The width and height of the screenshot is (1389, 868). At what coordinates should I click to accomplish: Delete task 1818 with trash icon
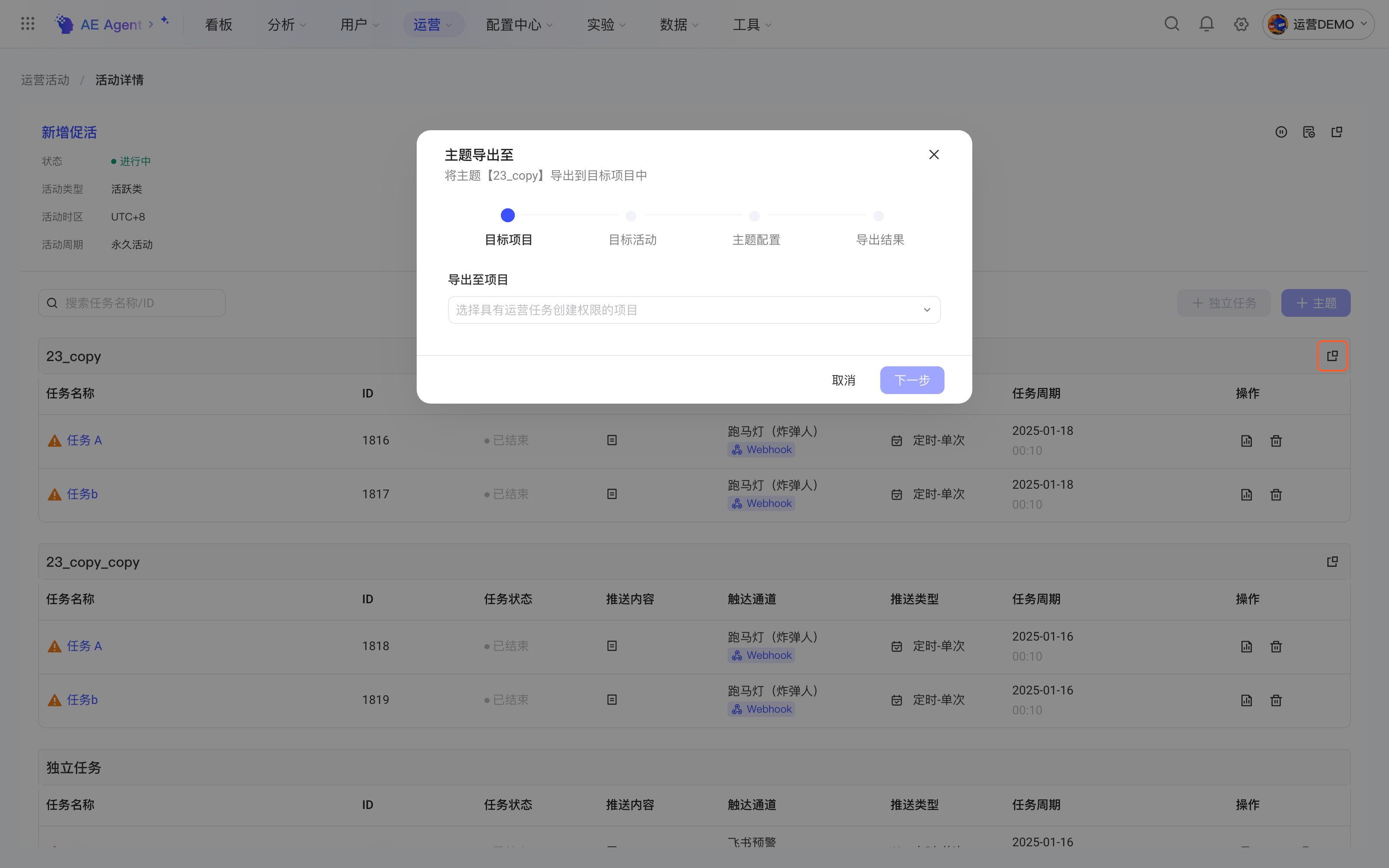click(1276, 646)
